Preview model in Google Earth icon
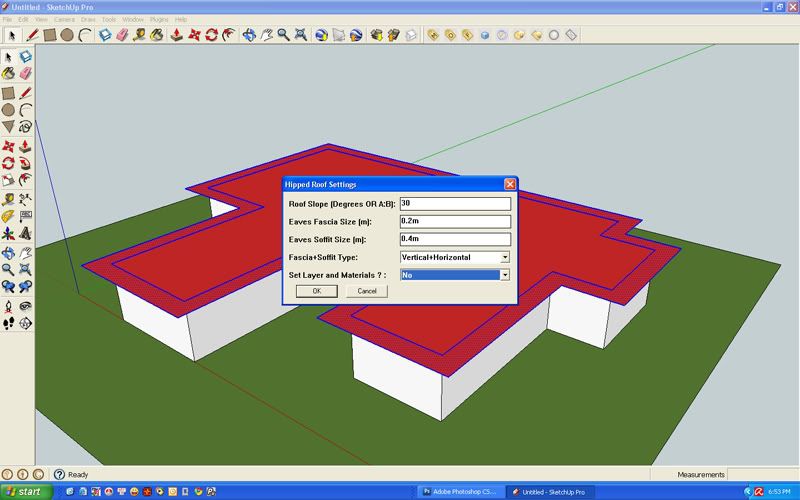Screen dimensions: 800x500 click(356, 35)
